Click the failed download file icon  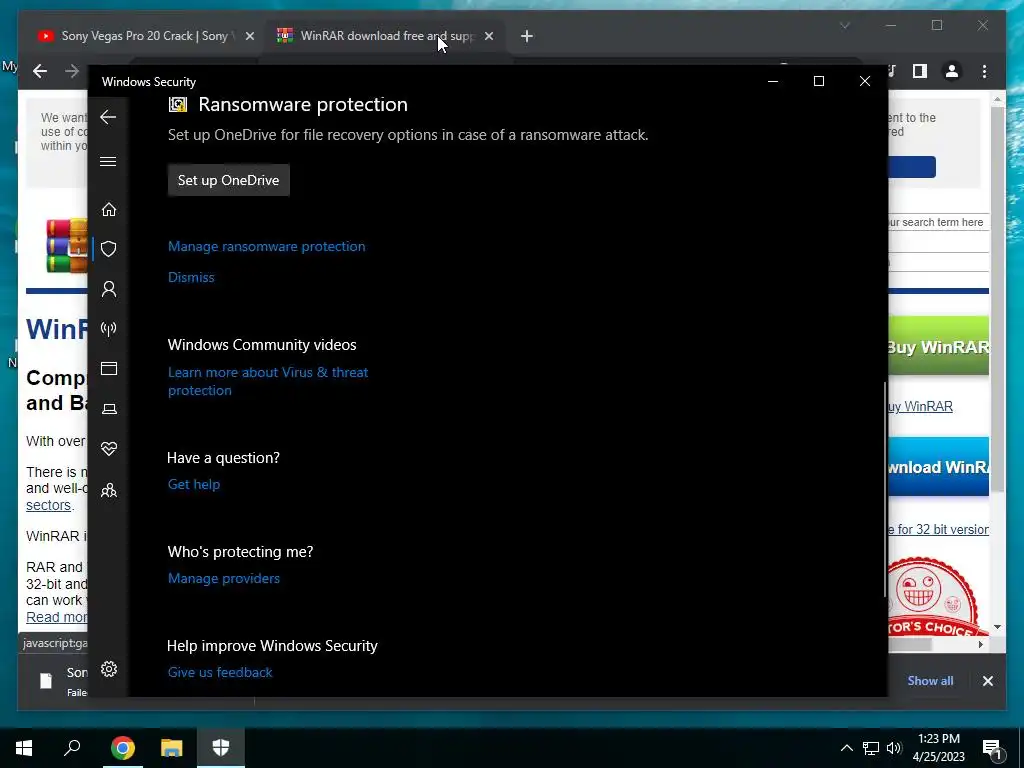tap(46, 681)
